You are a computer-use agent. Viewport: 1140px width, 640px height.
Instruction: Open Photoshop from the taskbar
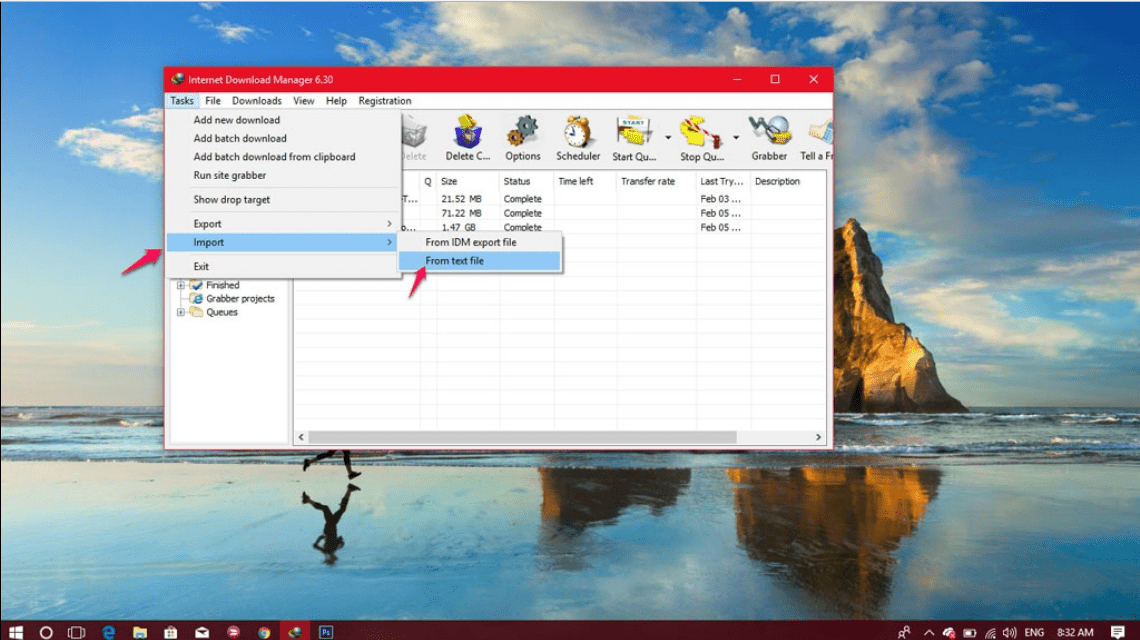point(326,632)
